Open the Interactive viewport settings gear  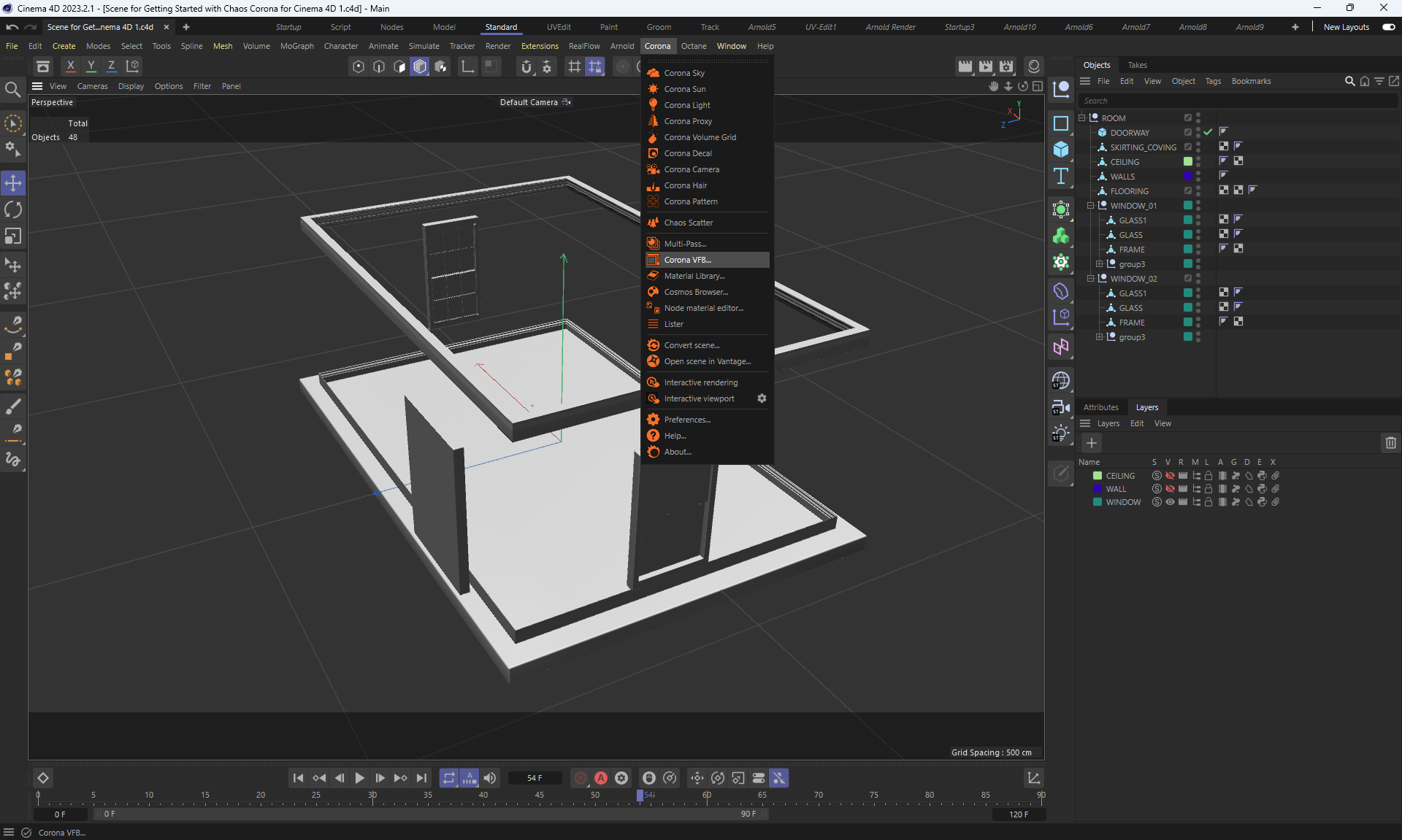[x=762, y=398]
